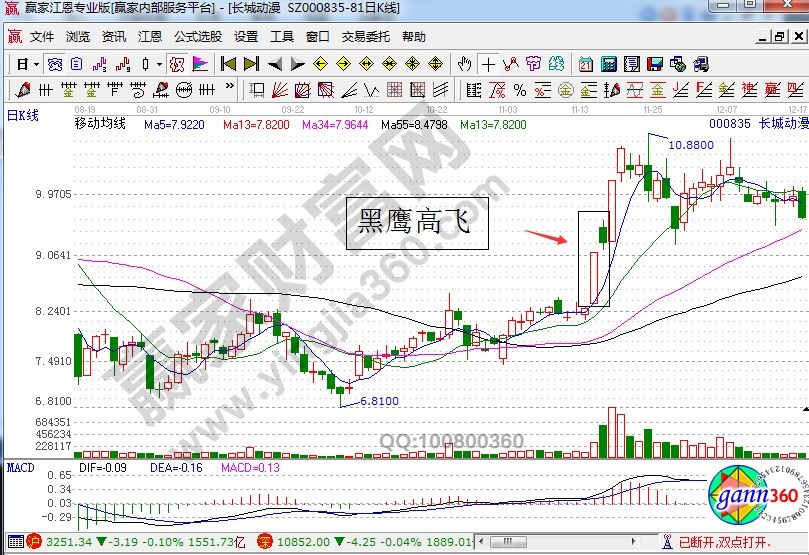Screen dimensions: 809x555
Task: Select the hand pan tool
Action: click(x=464, y=64)
